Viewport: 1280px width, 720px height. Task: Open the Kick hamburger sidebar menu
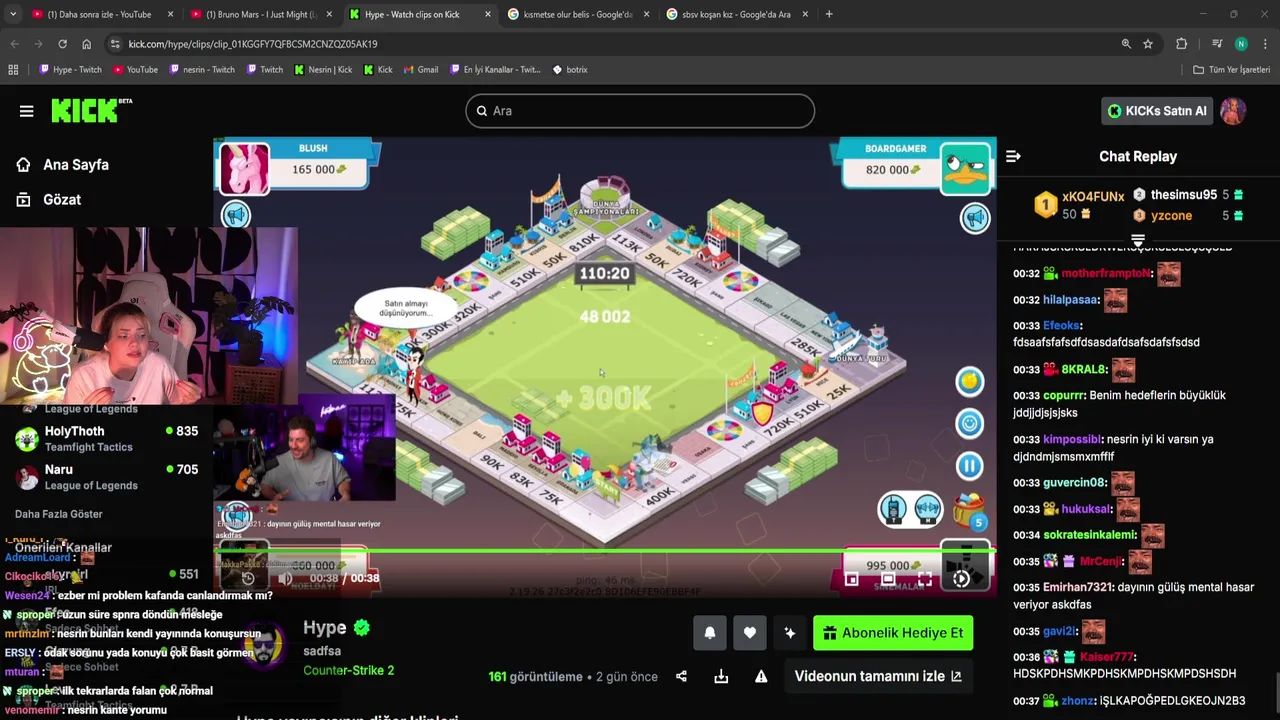[x=26, y=111]
